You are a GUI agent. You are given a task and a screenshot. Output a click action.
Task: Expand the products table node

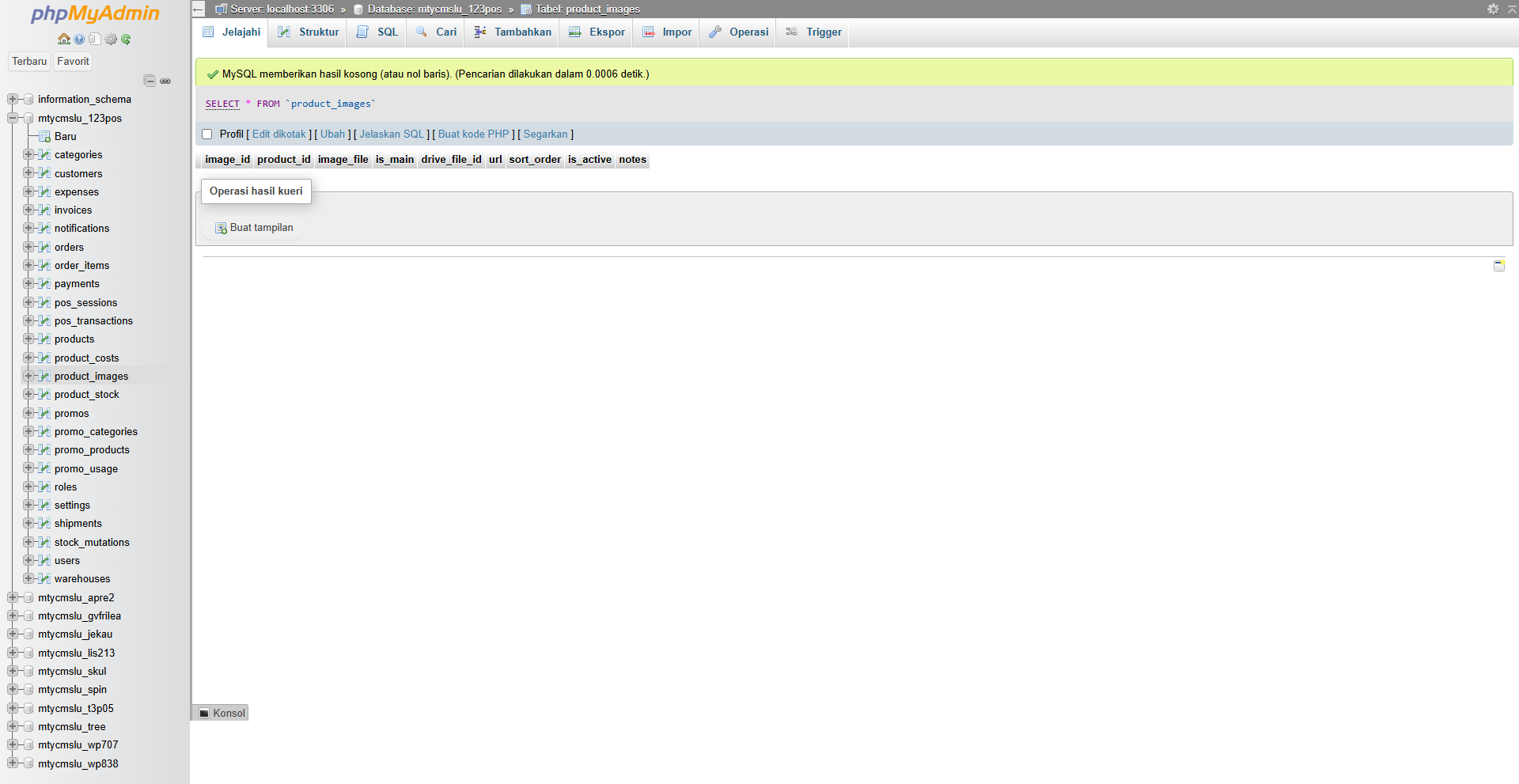click(28, 339)
